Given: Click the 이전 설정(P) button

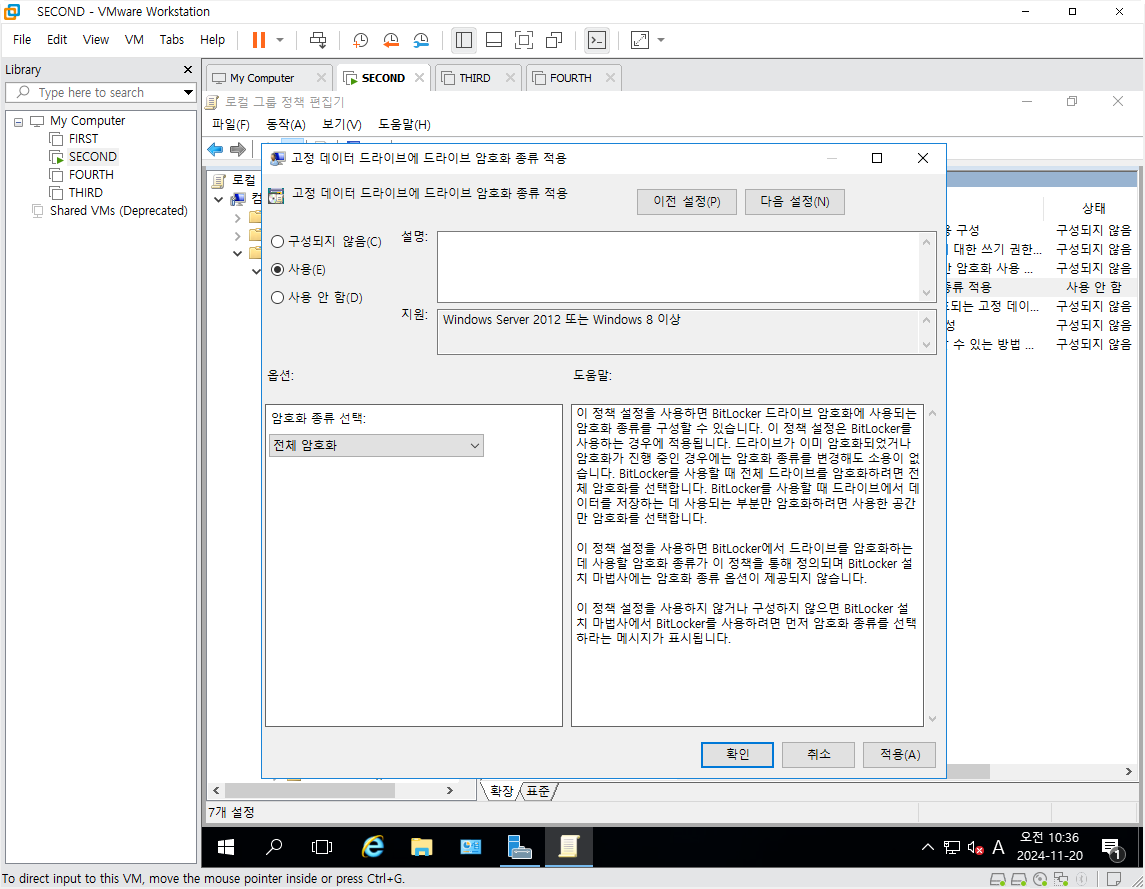Looking at the screenshot, I should 686,202.
